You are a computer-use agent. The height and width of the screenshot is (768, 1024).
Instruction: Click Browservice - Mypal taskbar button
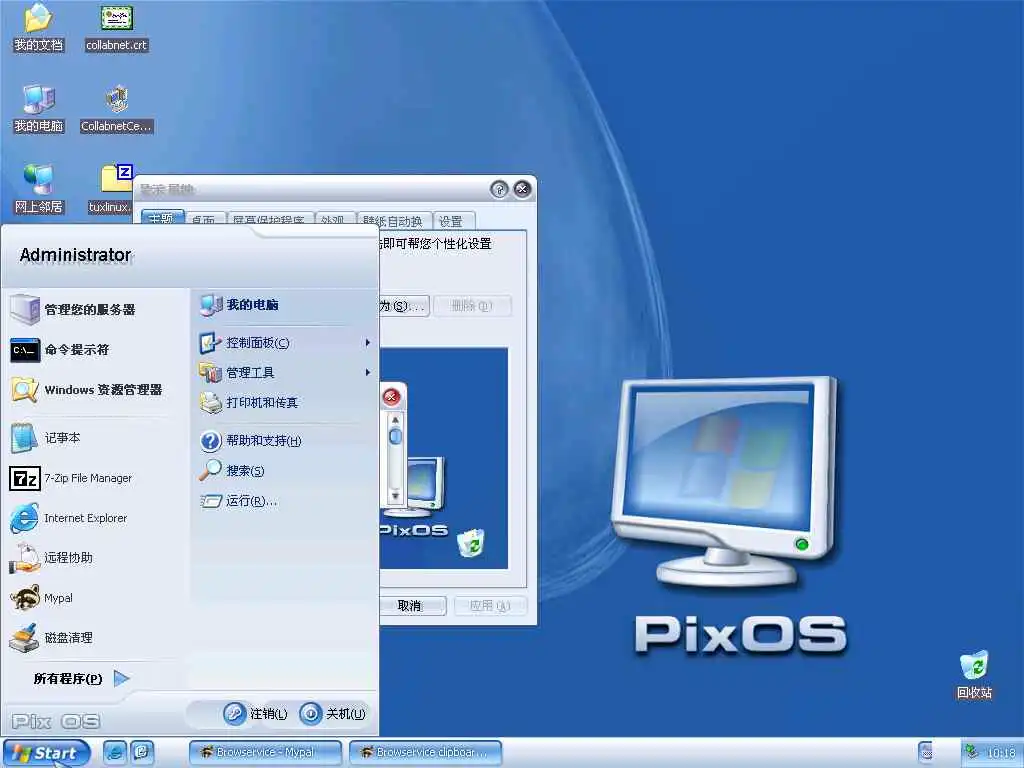coord(266,752)
